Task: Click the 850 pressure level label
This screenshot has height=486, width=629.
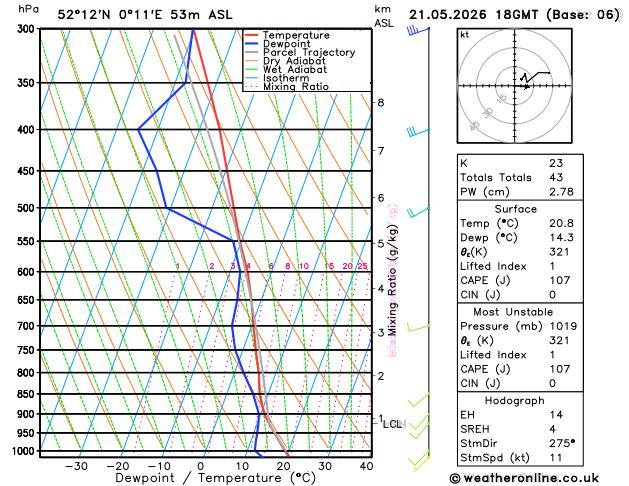Action: point(28,394)
